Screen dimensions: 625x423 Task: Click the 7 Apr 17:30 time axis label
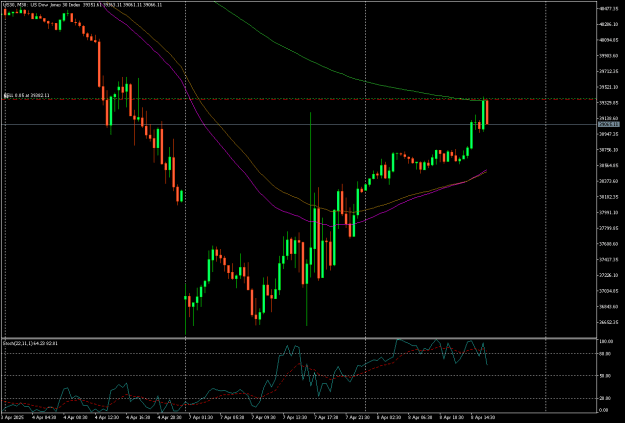tap(324, 417)
